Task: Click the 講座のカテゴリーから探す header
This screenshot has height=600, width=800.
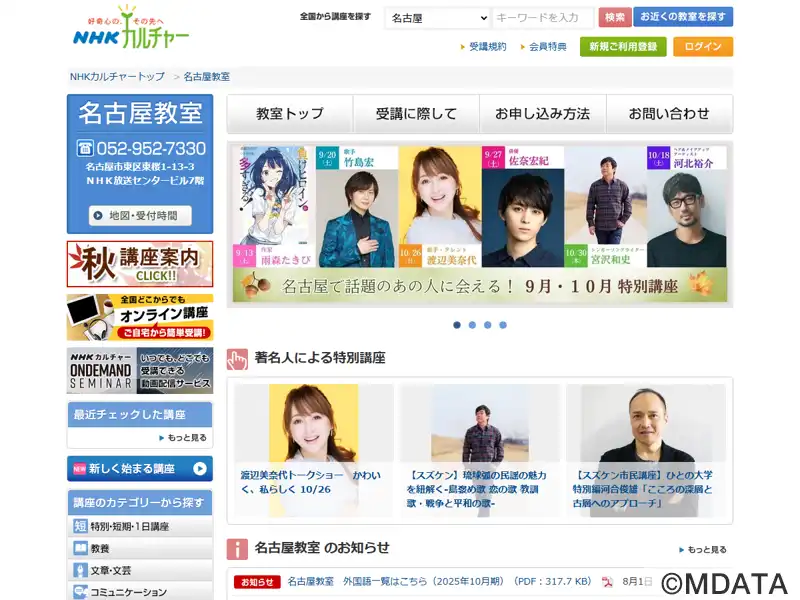Action: [x=140, y=503]
